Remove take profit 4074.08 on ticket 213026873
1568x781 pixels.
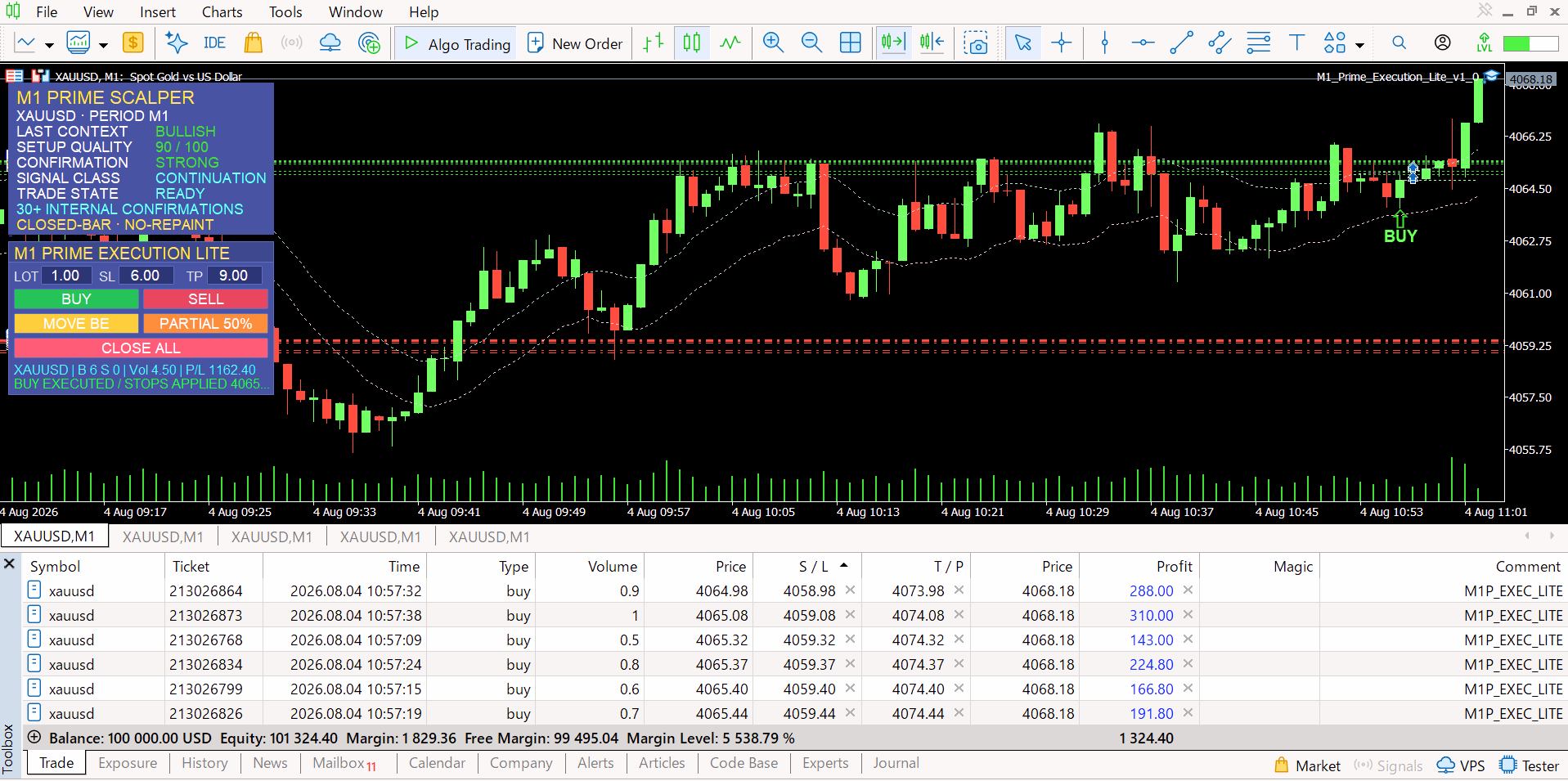(959, 615)
